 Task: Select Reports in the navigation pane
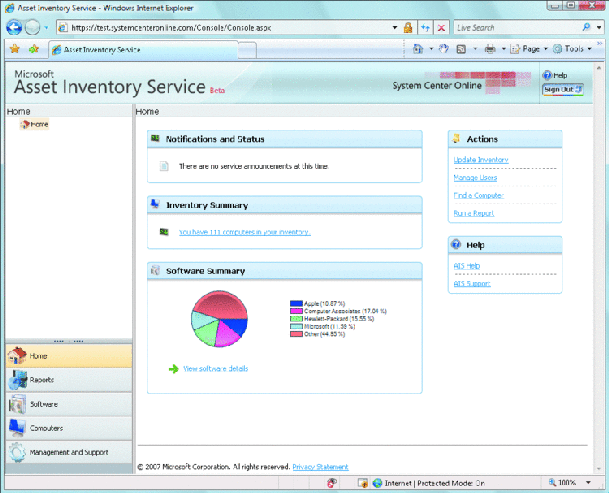pos(69,380)
